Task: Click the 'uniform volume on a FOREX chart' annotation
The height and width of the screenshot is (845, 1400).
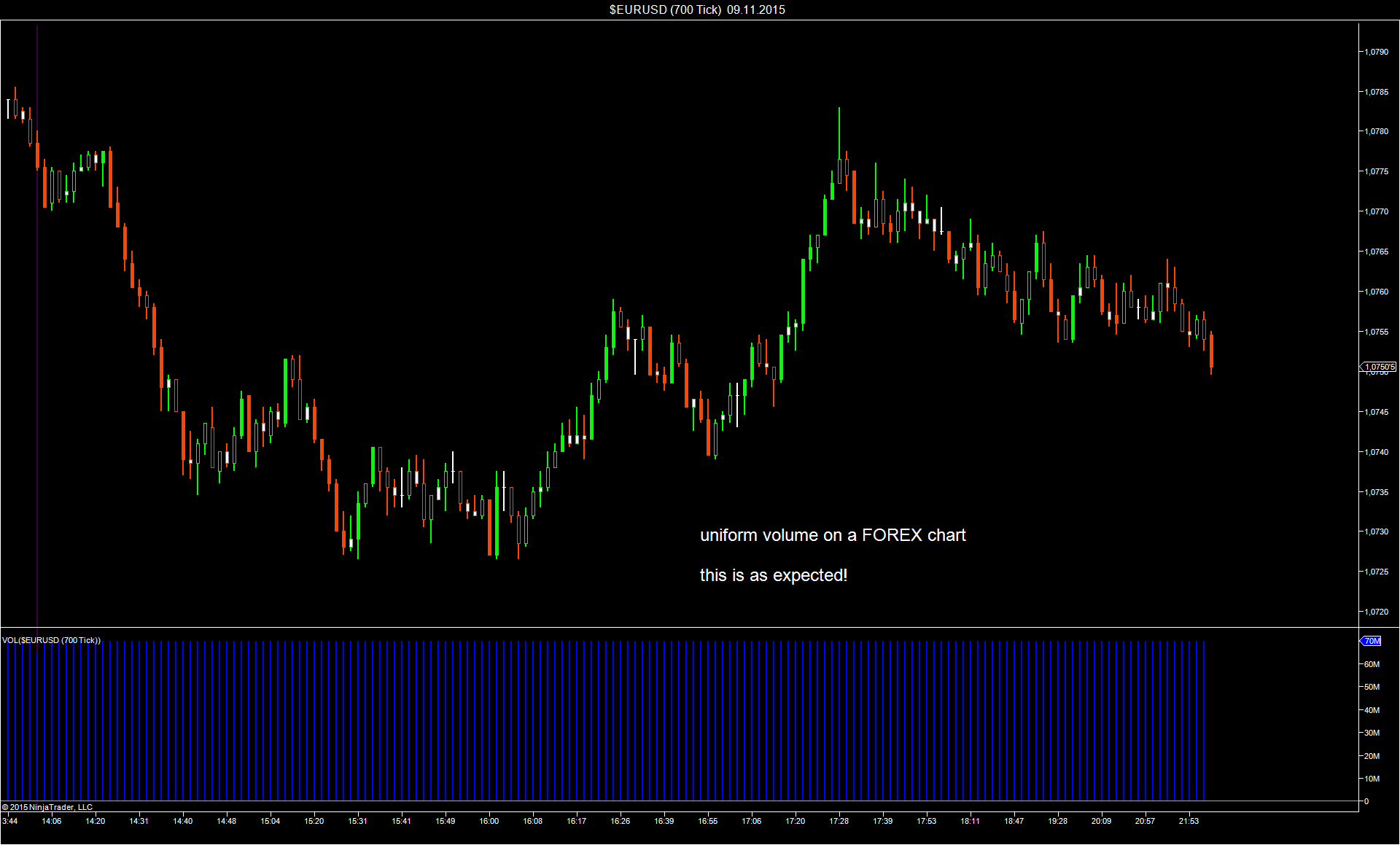Action: click(833, 535)
